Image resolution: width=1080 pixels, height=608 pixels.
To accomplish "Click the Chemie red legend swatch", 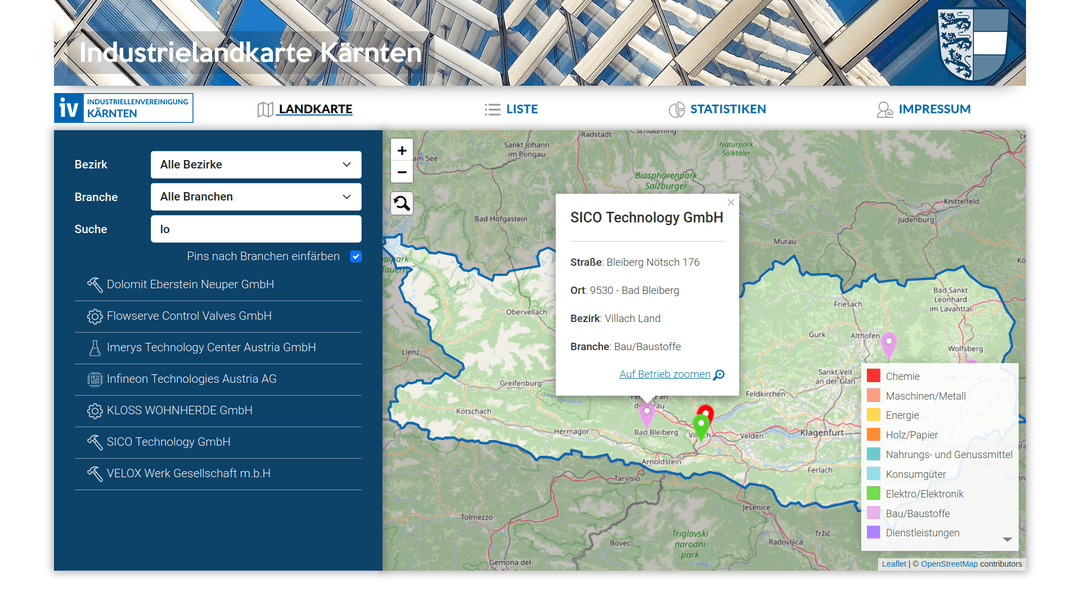I will click(873, 376).
